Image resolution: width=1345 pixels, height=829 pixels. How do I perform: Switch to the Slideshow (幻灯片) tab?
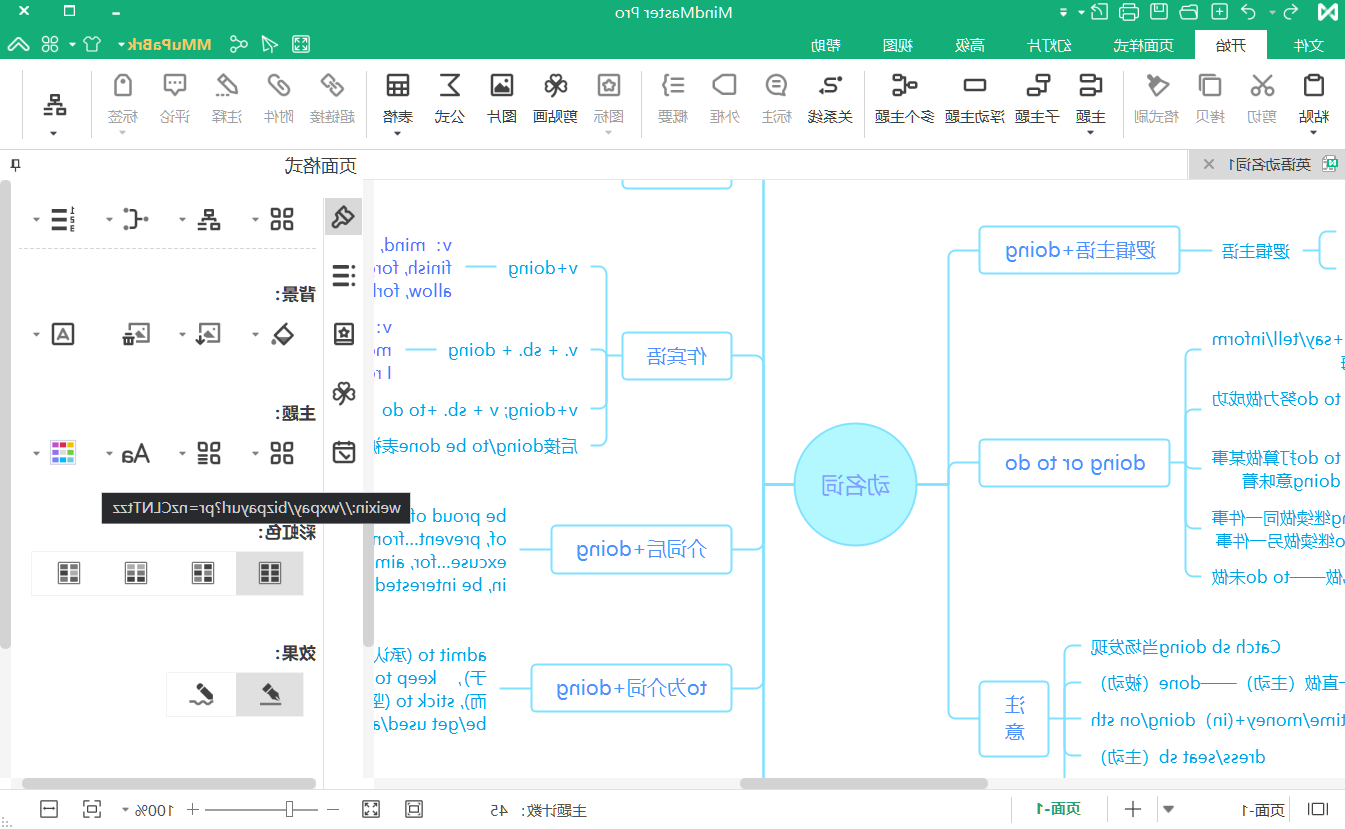coord(1050,45)
